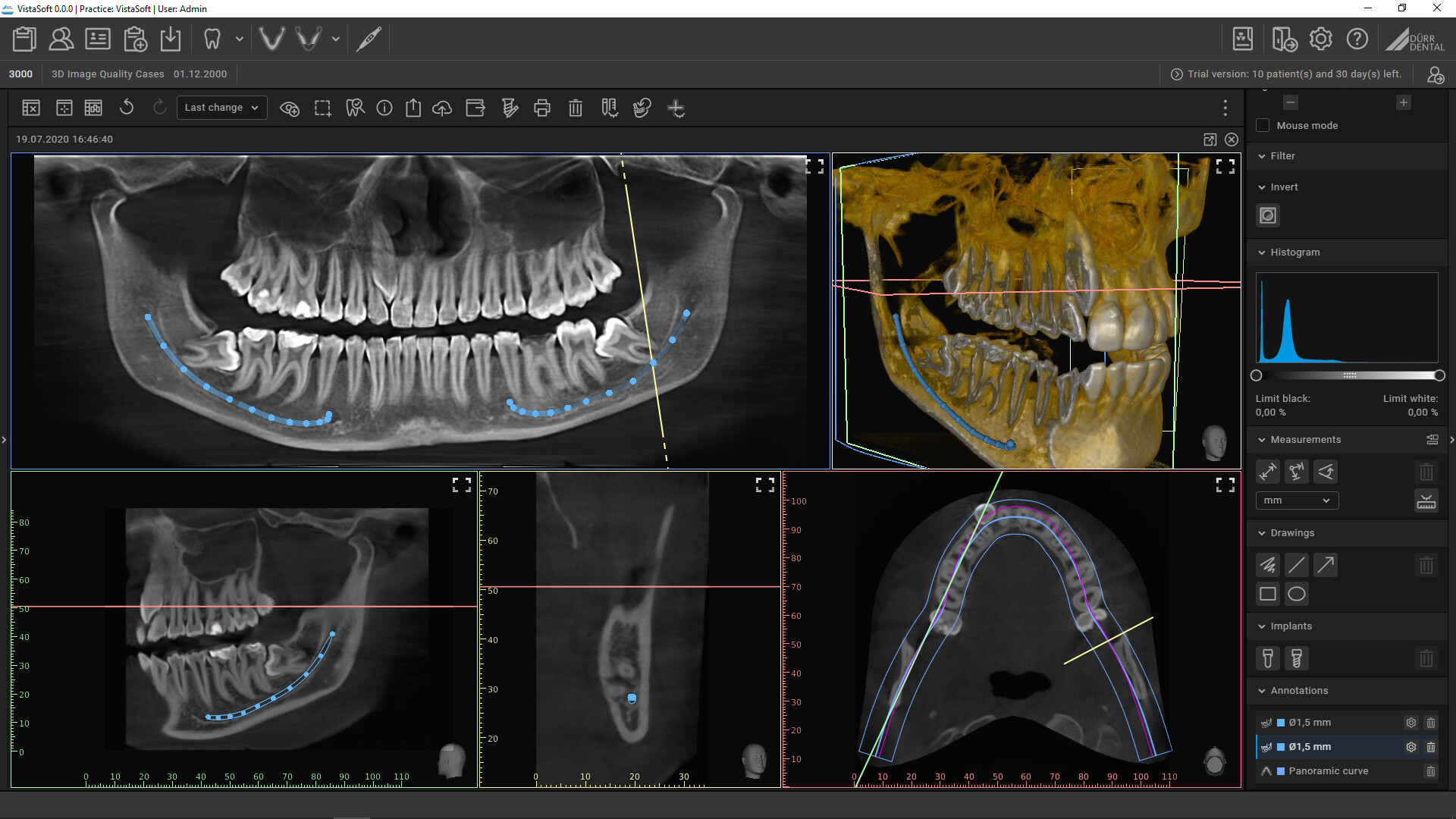
Task: Click the print icon in the toolbar
Action: 542,108
